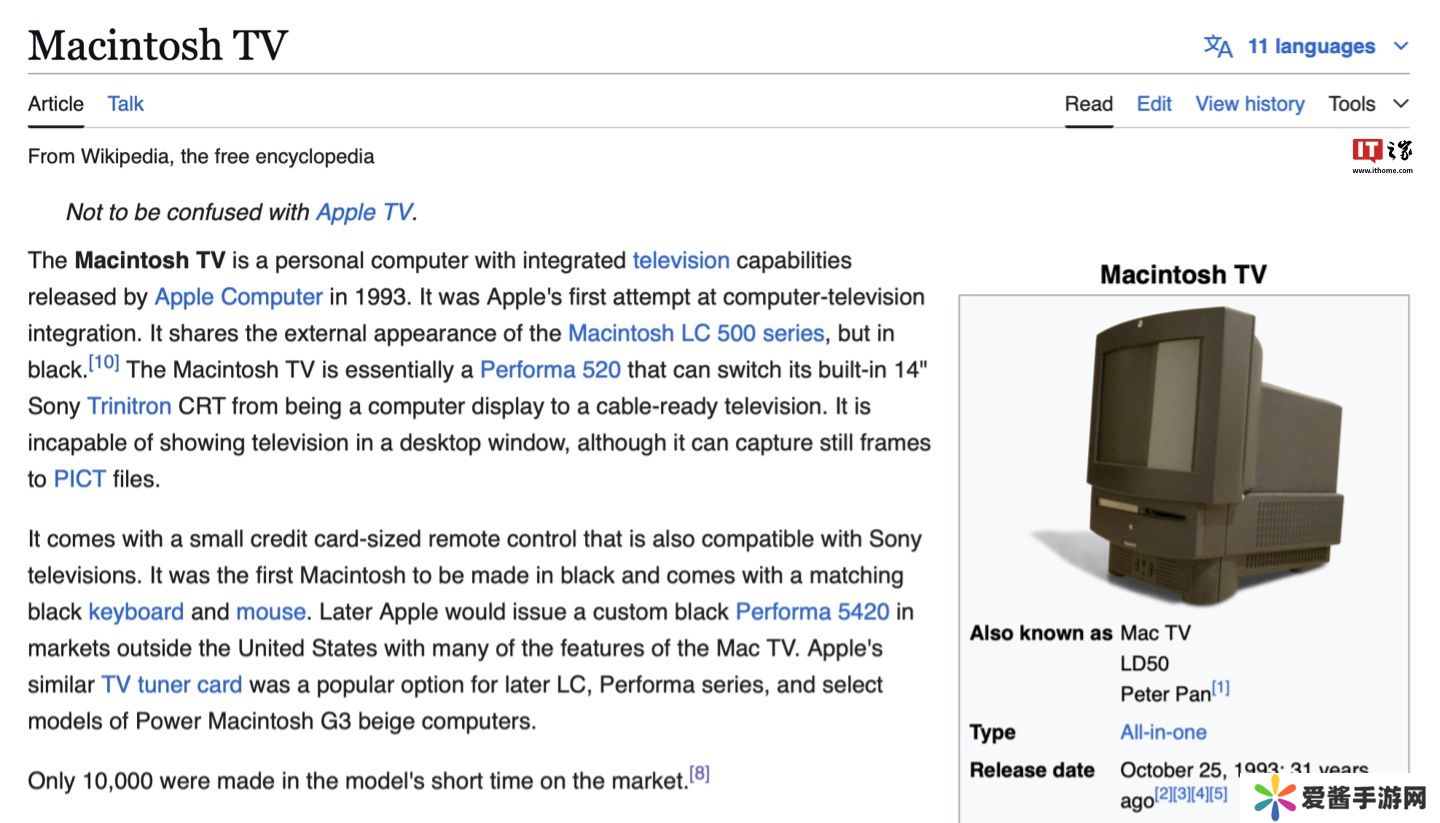Click the Trinitron link
The height and width of the screenshot is (823, 1440).
point(129,406)
